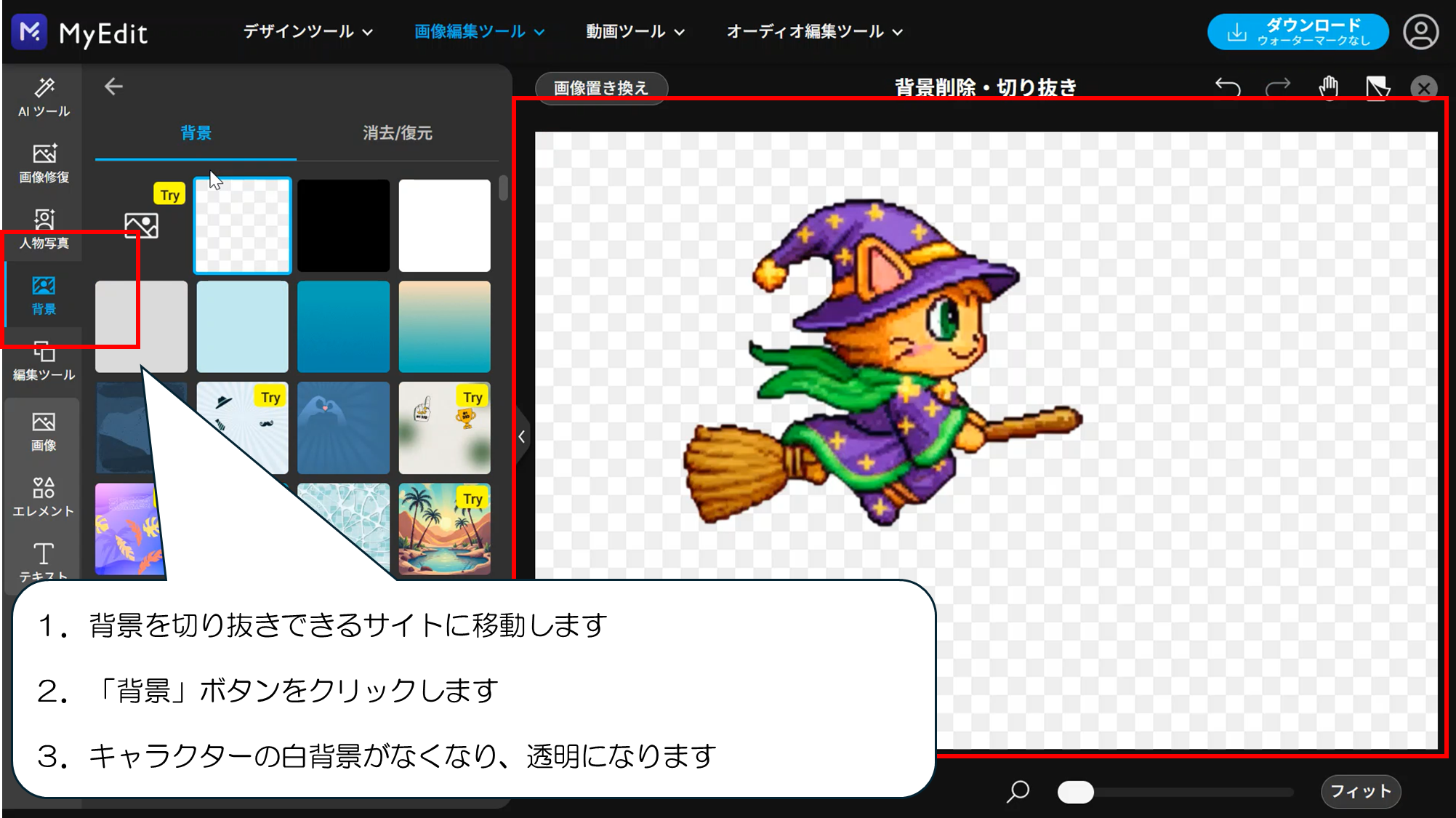Adjust the zoom slider handle
This screenshot has width=1456, height=818.
click(1075, 792)
